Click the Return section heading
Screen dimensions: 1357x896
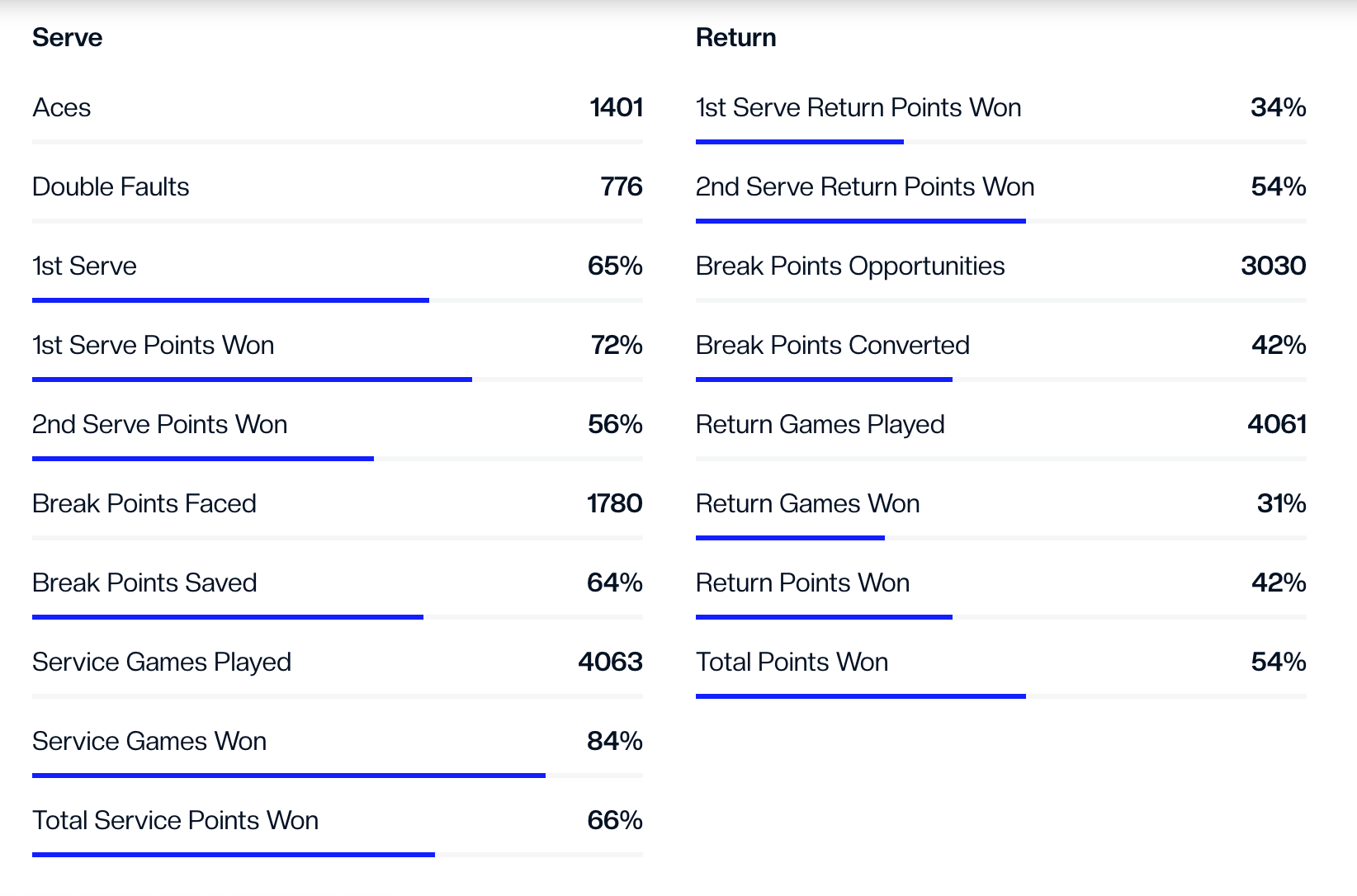[x=735, y=38]
